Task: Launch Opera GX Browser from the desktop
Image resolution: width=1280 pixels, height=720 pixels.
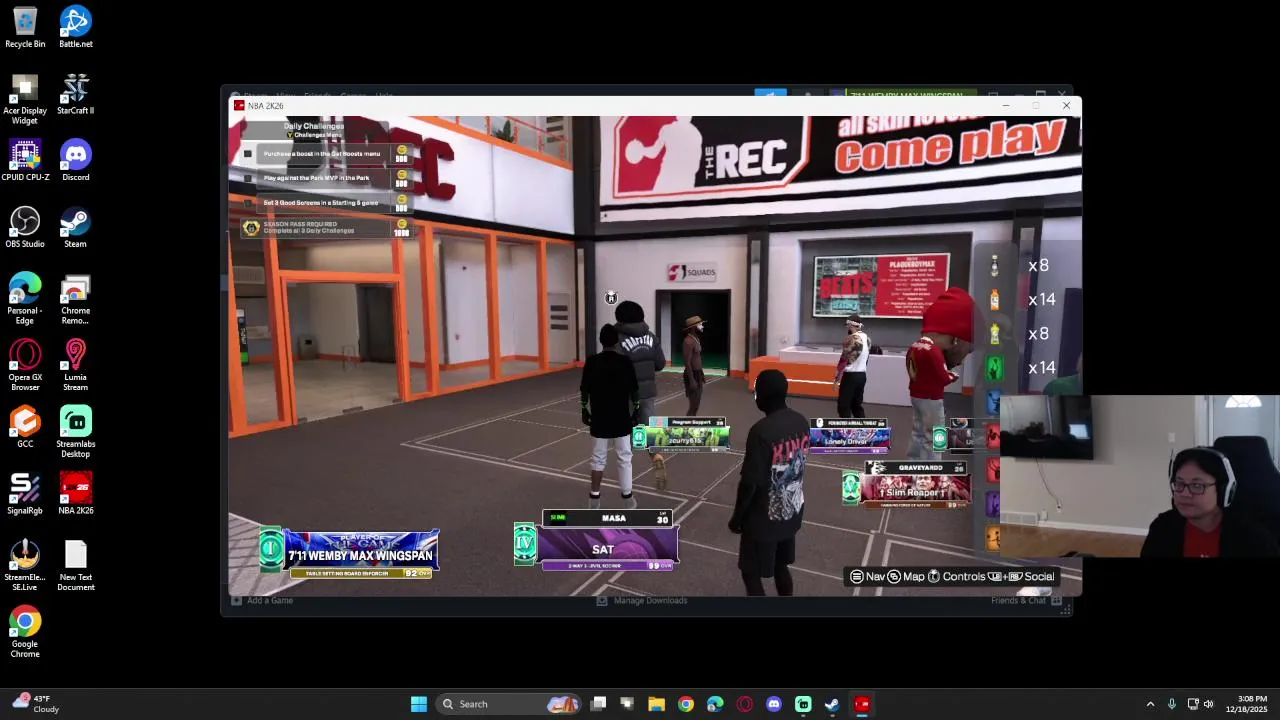Action: pos(25,366)
